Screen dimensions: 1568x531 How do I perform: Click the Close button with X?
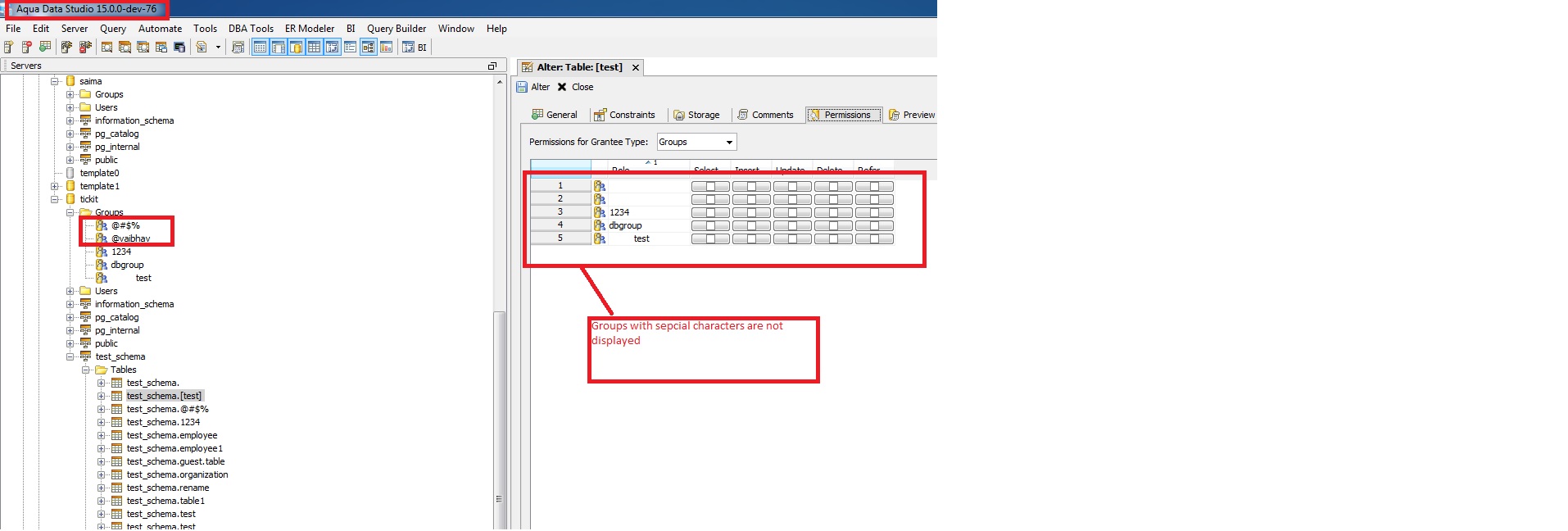pos(575,87)
